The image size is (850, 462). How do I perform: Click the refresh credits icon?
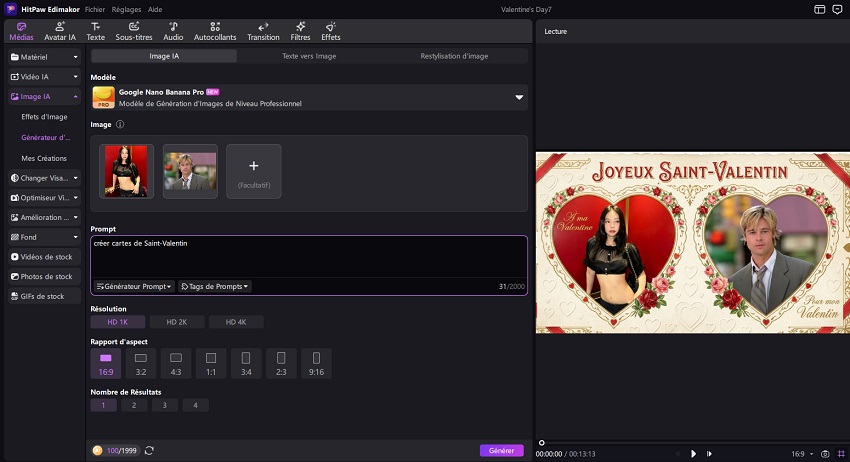(149, 450)
